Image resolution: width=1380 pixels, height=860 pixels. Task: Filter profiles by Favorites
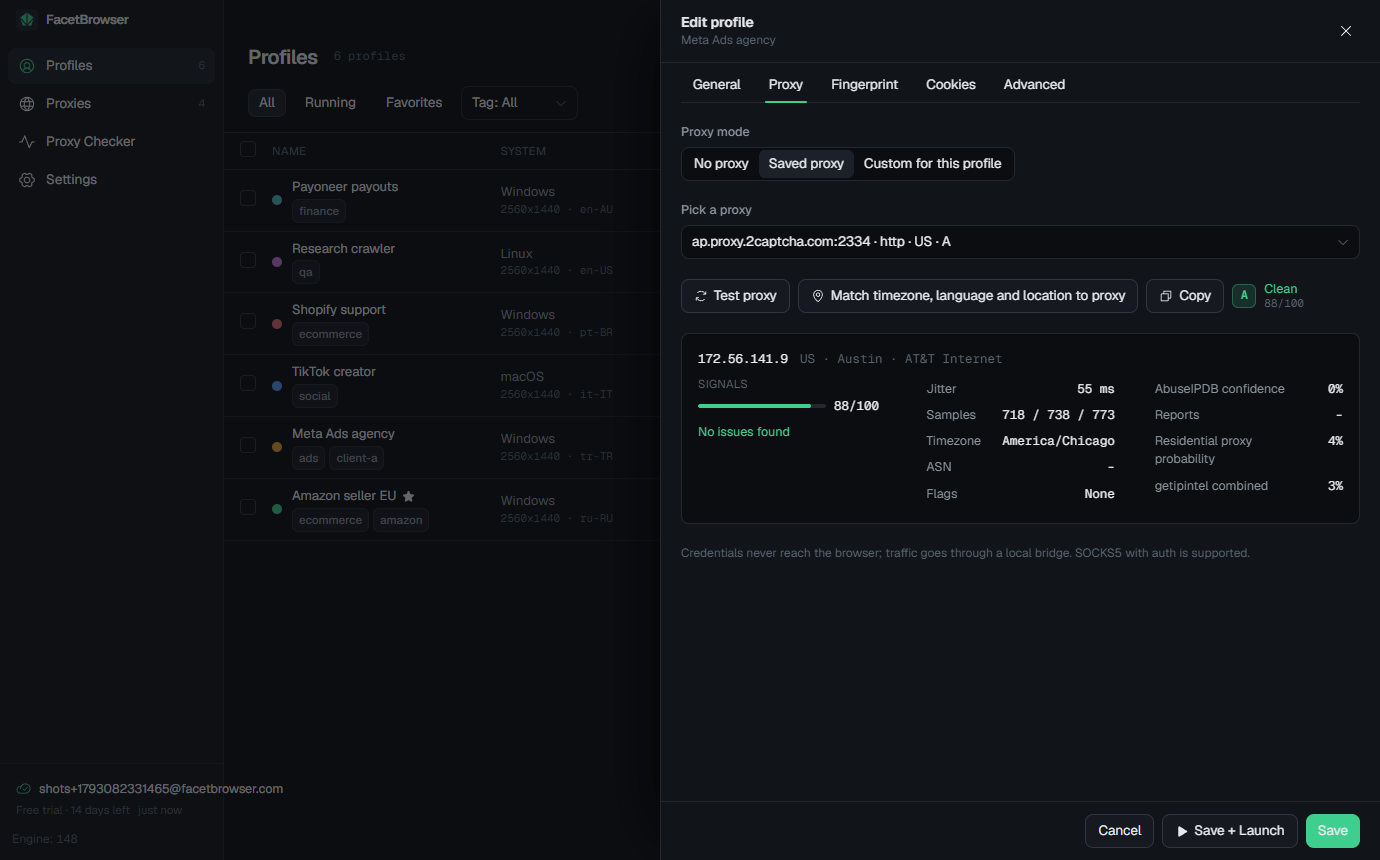click(x=414, y=103)
